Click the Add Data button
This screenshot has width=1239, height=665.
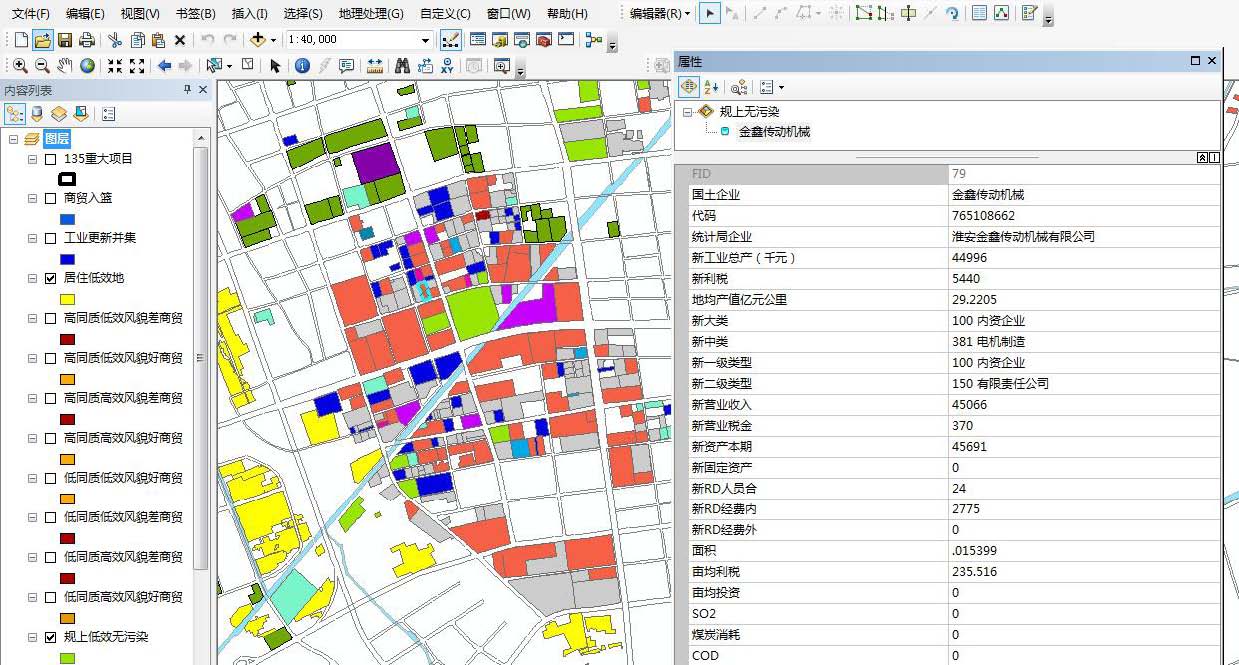[x=258, y=40]
